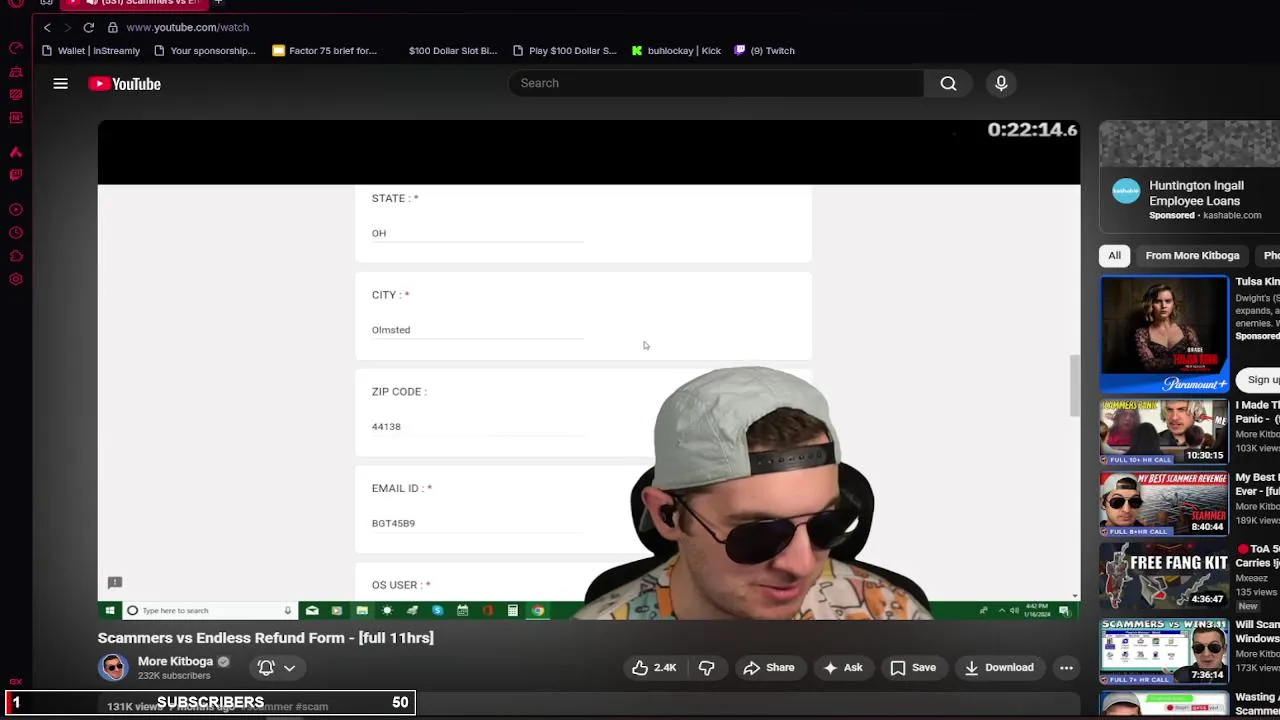Open the (9) Twitch bookmark
The image size is (1280, 720).
[765, 50]
